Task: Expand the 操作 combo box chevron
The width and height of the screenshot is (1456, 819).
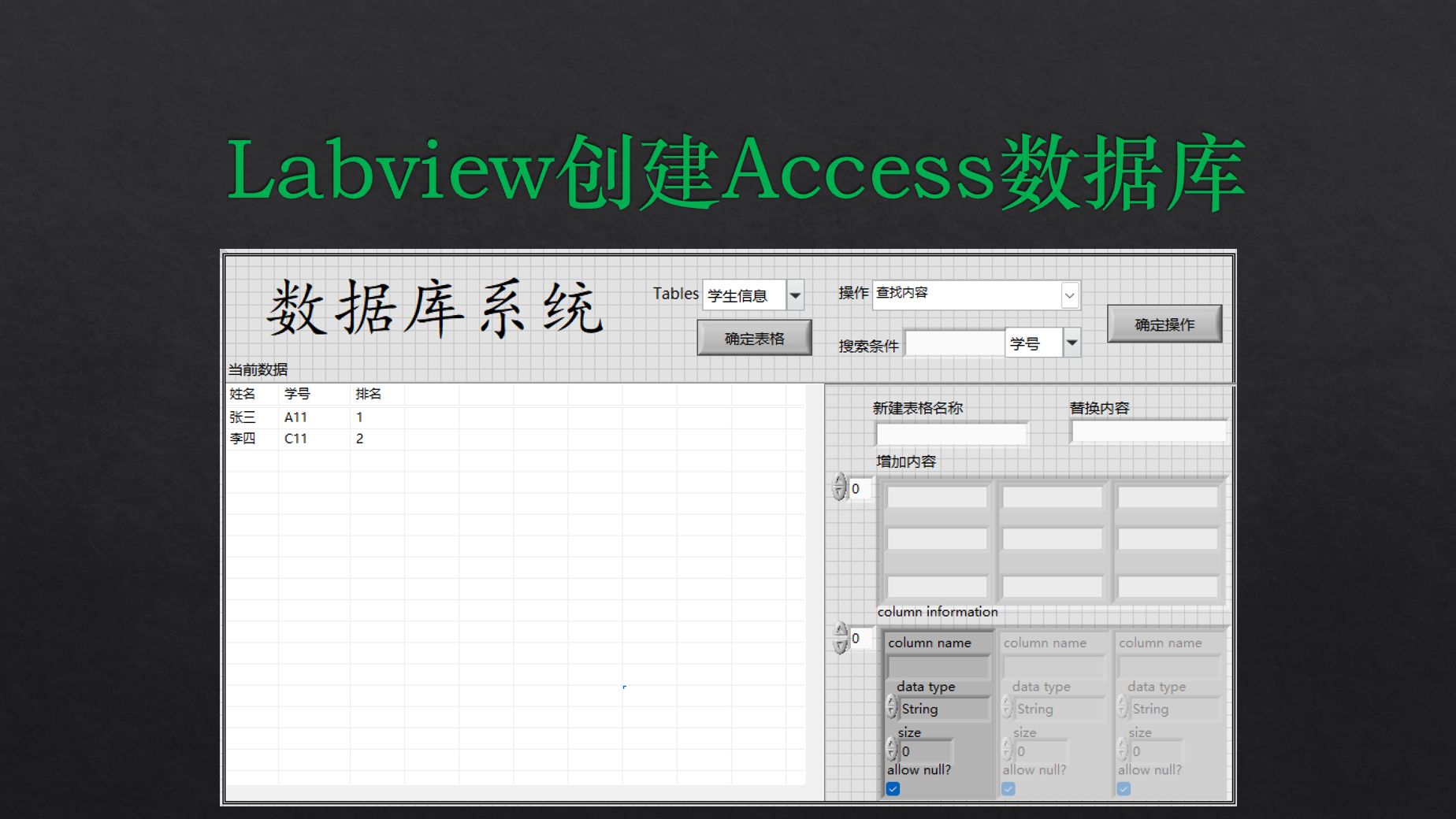Action: (1069, 295)
